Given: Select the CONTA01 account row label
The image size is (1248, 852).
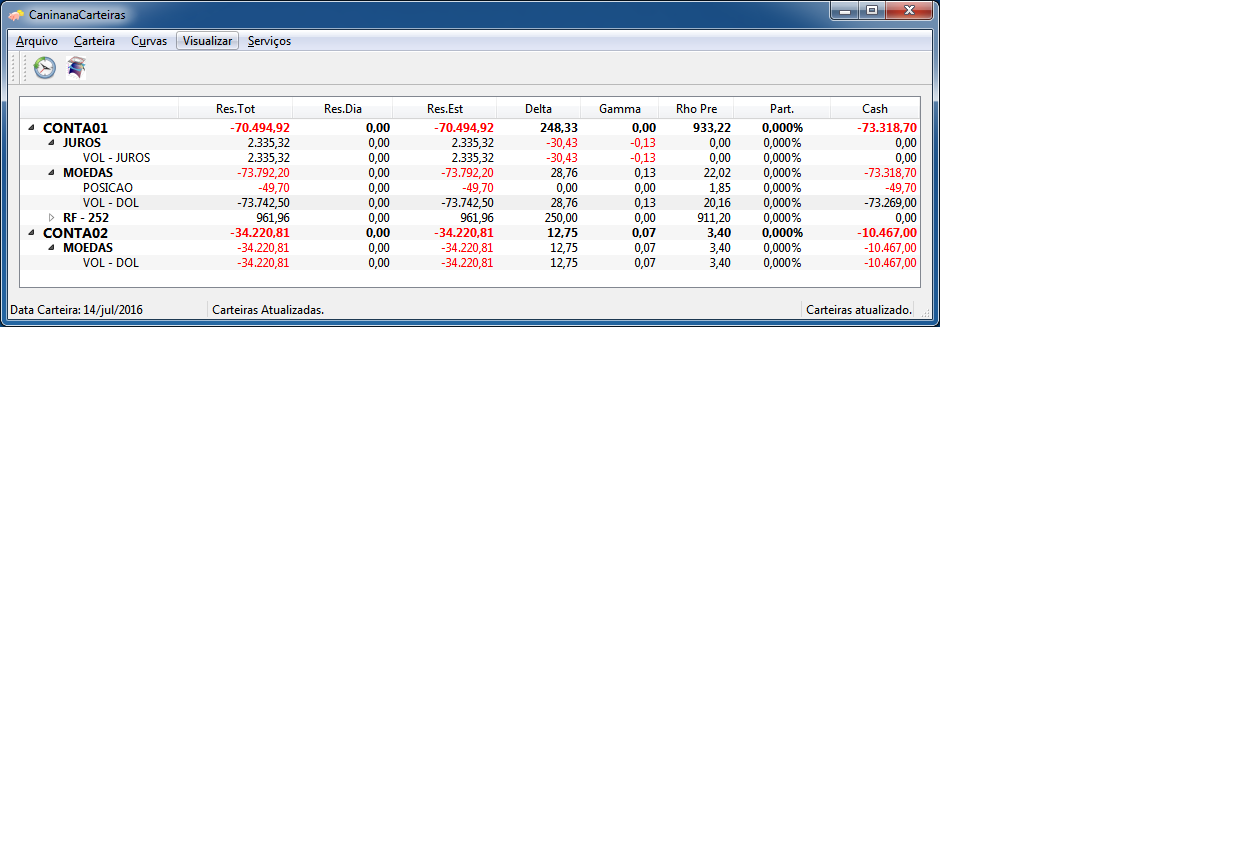Looking at the screenshot, I should pyautogui.click(x=75, y=128).
